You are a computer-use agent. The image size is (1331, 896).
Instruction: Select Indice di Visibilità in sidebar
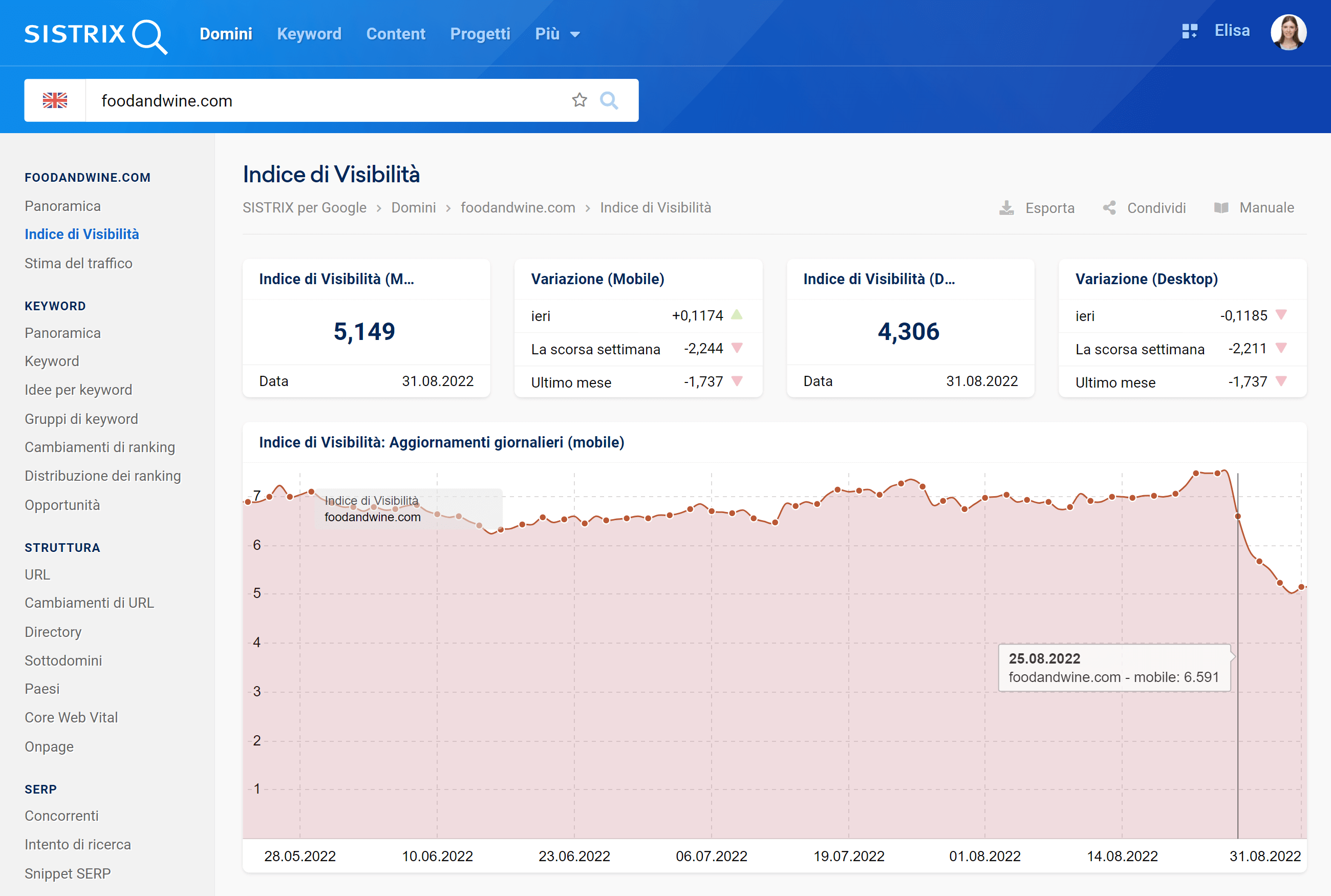point(82,234)
